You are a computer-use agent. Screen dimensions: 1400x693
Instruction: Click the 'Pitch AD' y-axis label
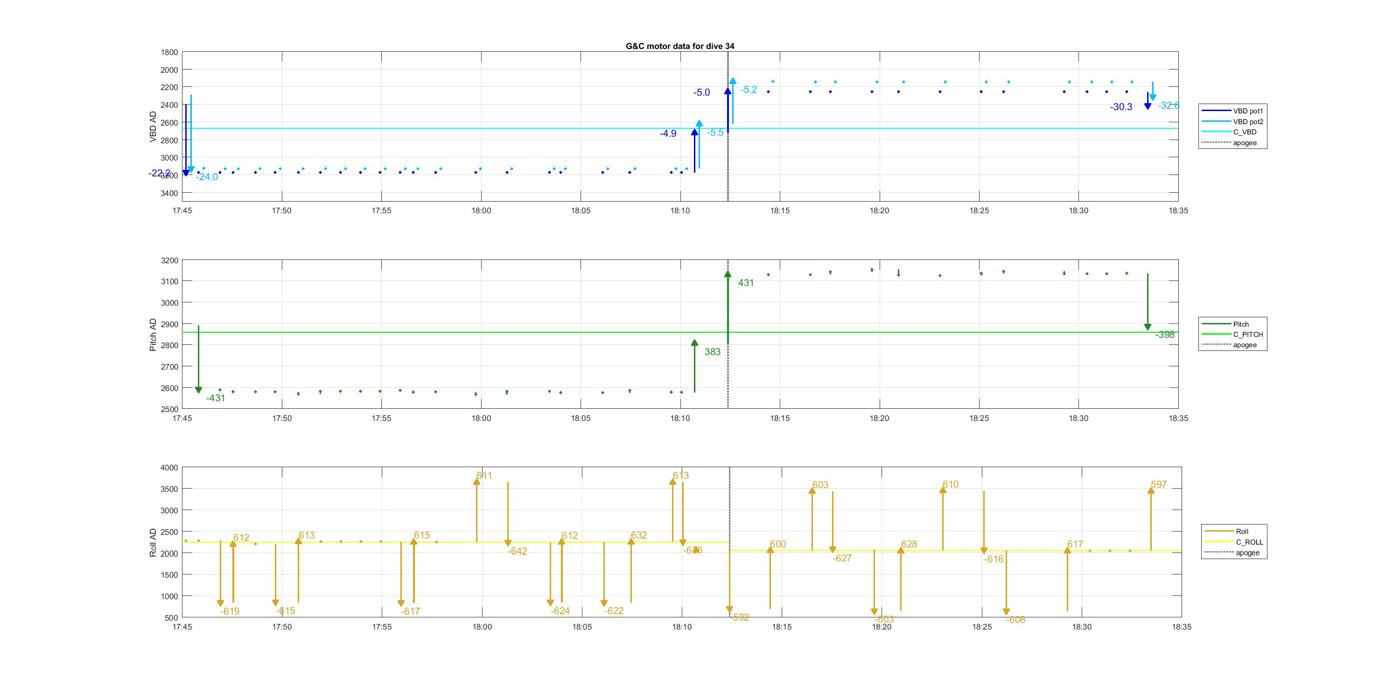[x=154, y=335]
